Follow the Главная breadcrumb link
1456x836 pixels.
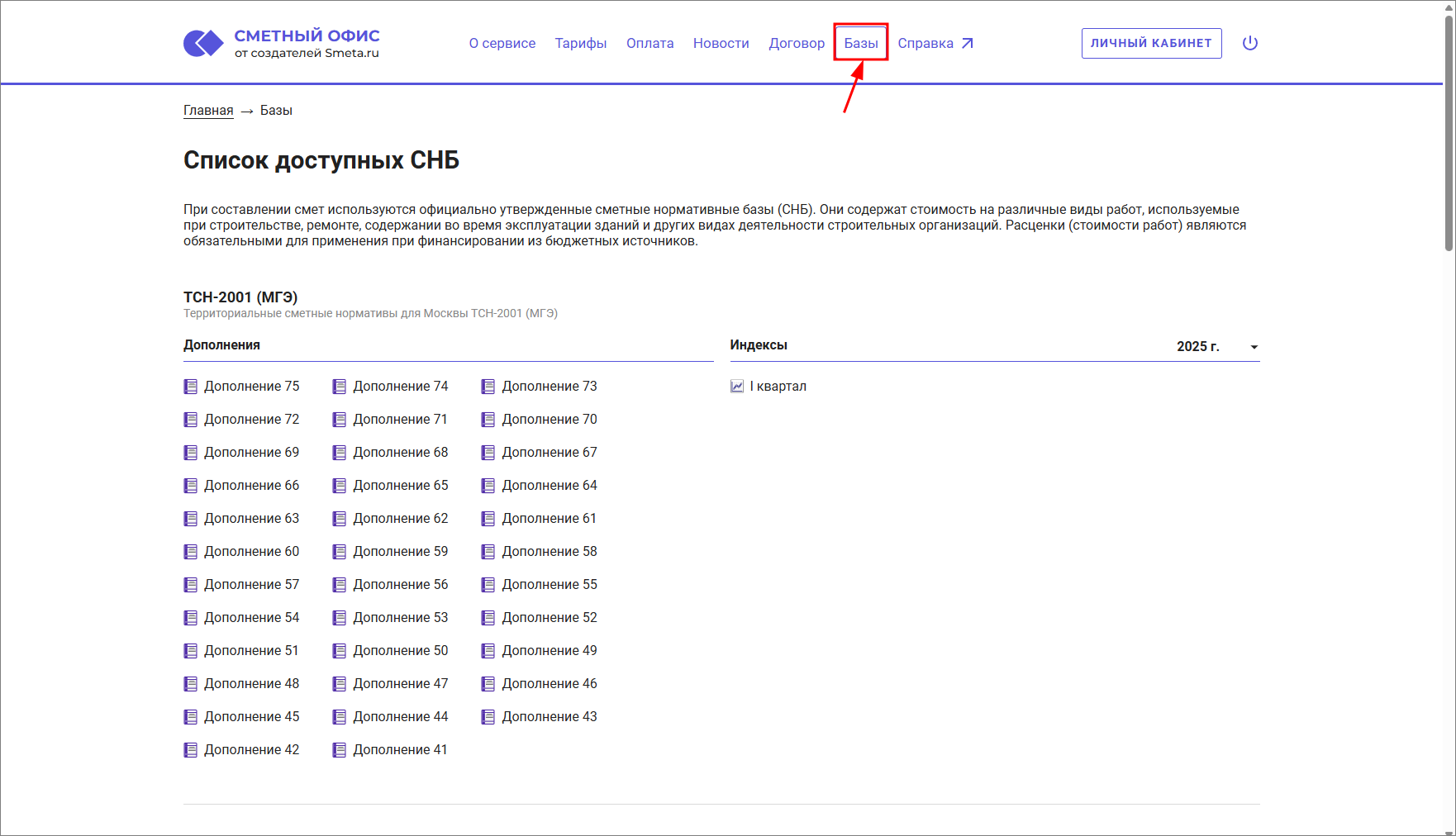(208, 111)
